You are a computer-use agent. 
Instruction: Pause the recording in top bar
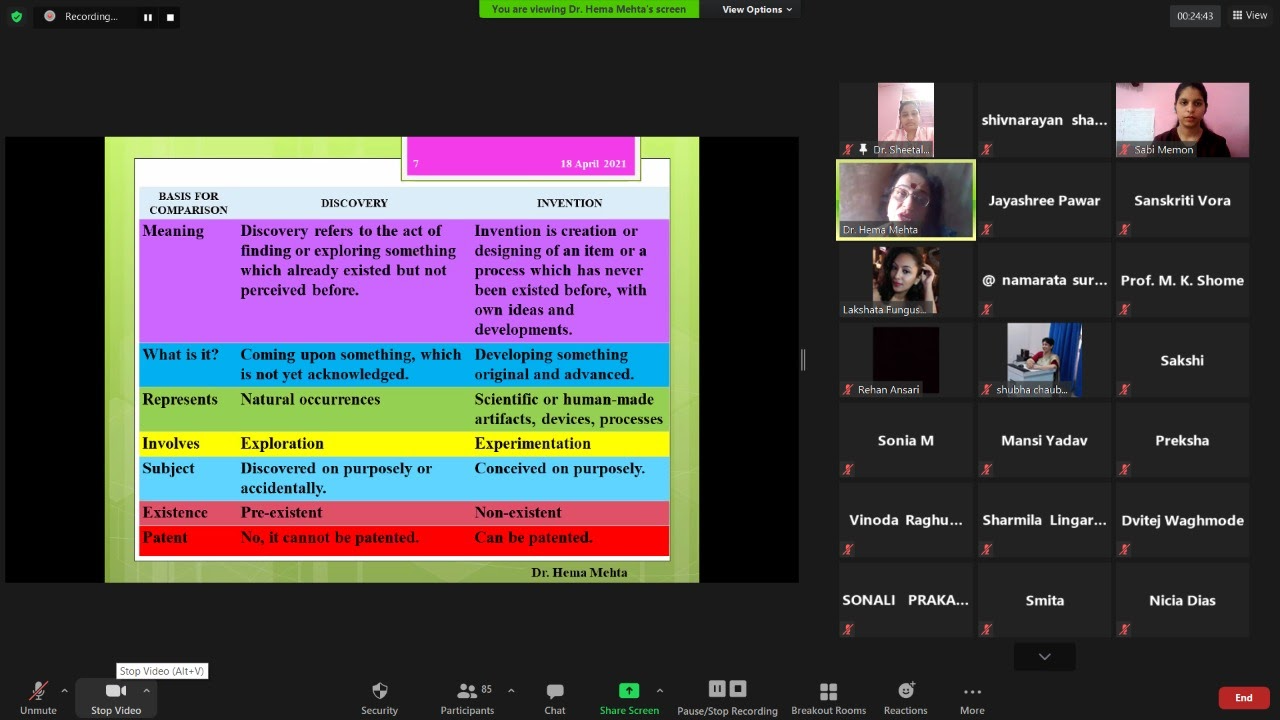point(148,17)
